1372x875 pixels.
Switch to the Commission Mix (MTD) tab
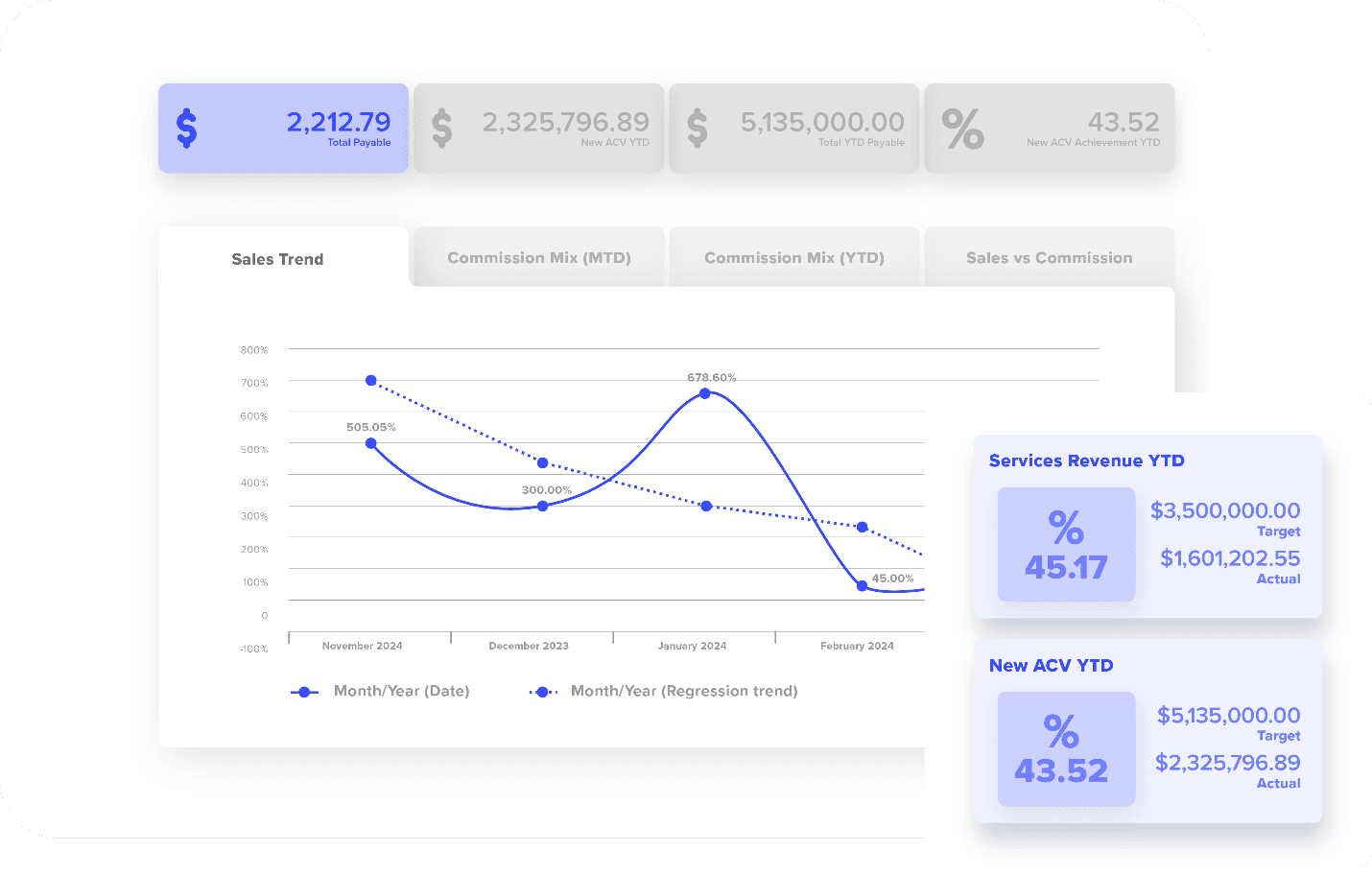point(539,258)
